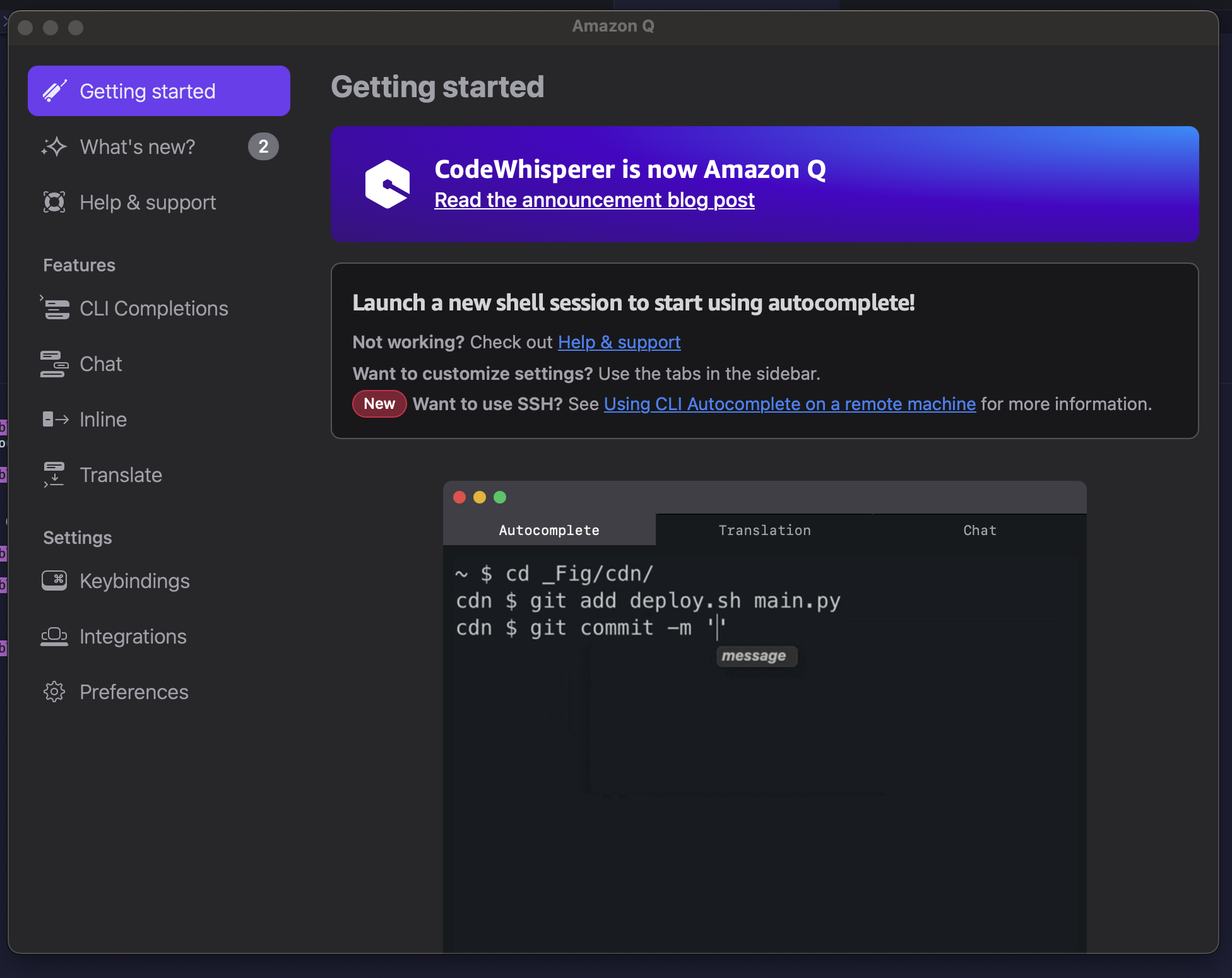Switch to the Chat demo tab
This screenshot has height=978, width=1232.
tap(980, 530)
